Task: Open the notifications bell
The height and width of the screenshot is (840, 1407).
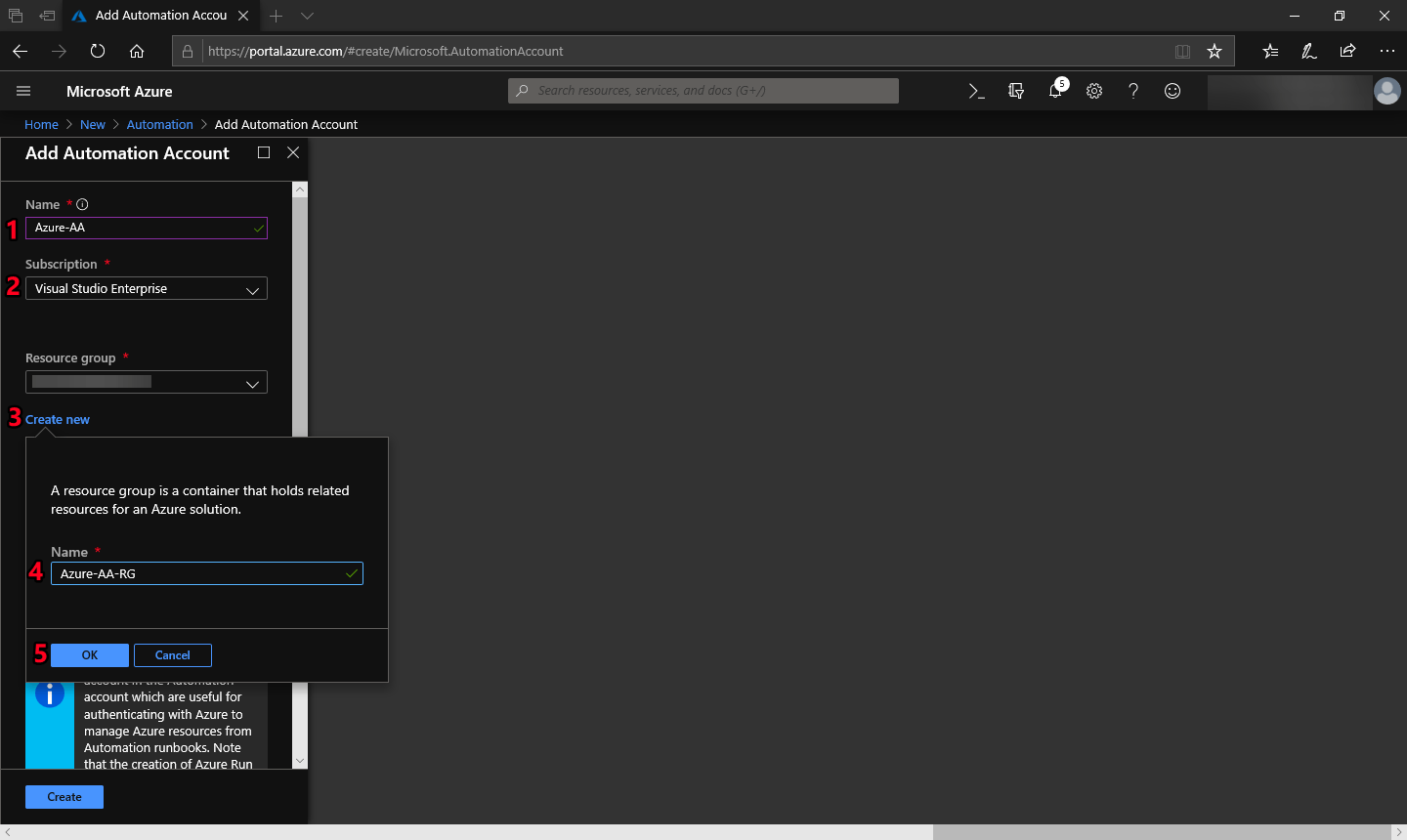Action: (x=1055, y=91)
